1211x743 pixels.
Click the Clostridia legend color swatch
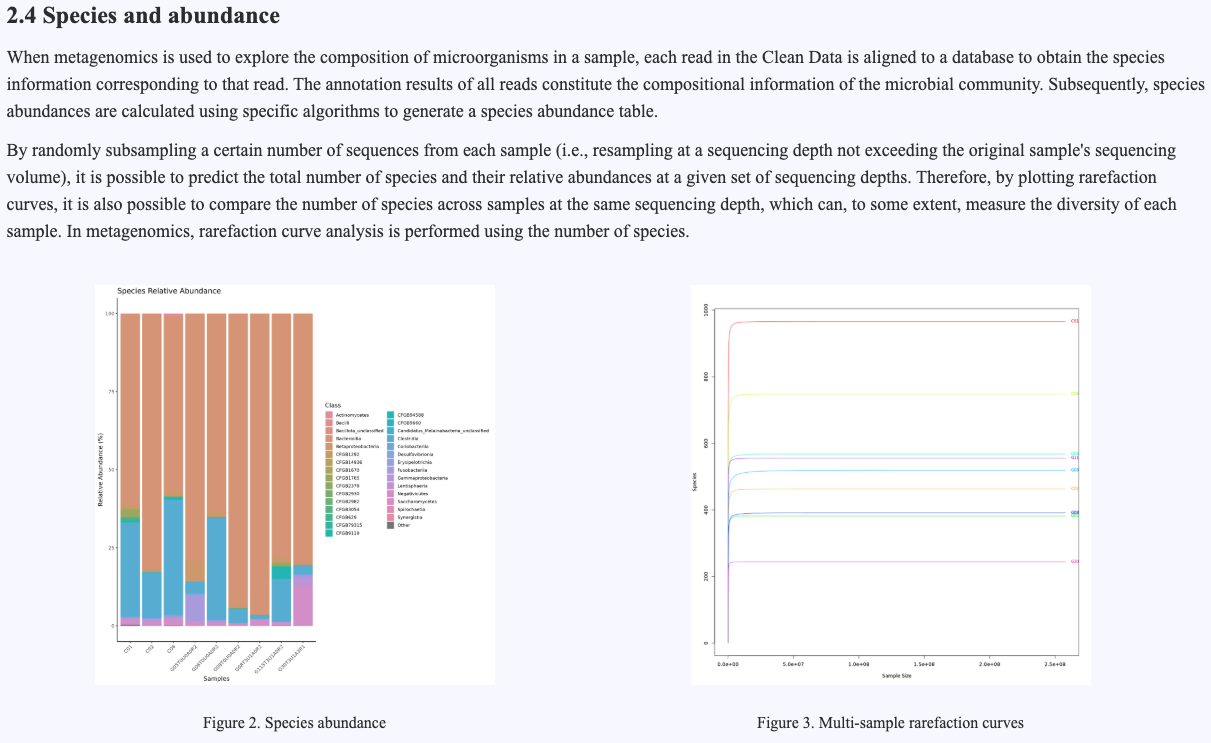point(389,438)
